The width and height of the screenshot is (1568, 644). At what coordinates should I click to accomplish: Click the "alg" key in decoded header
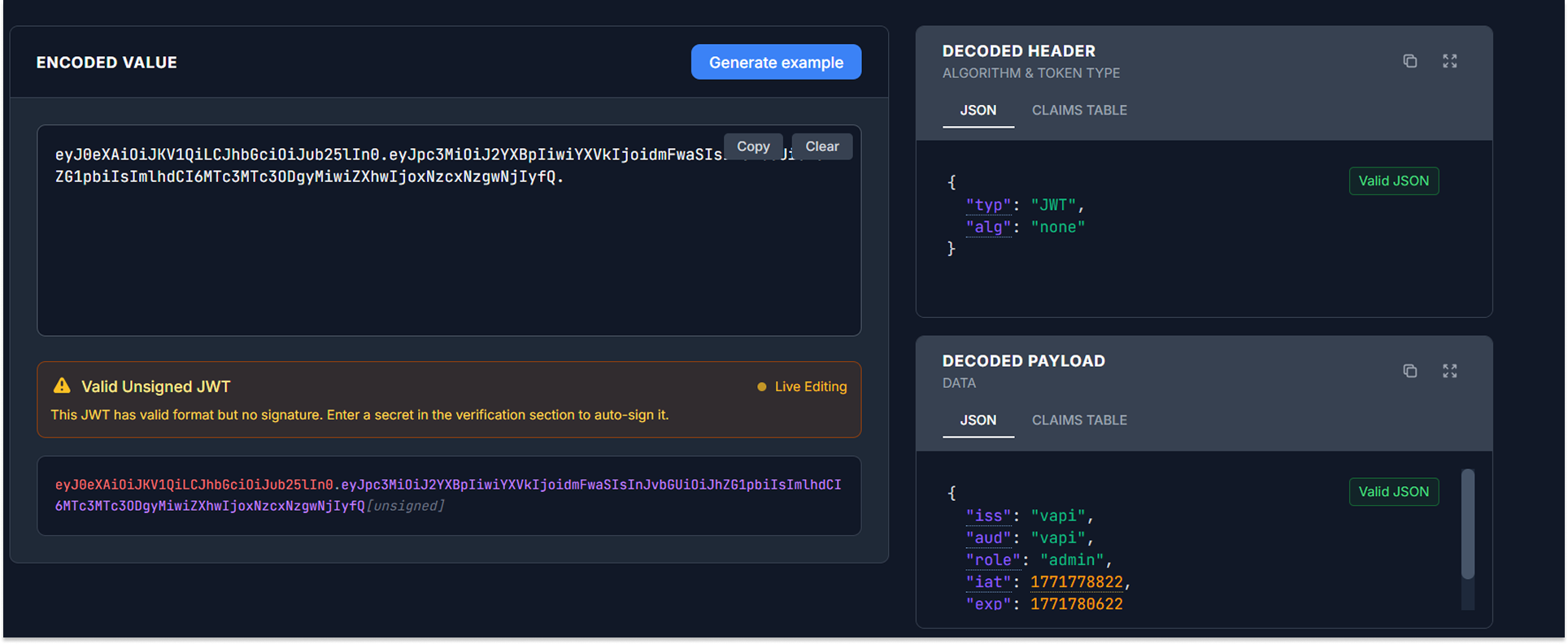coord(988,228)
